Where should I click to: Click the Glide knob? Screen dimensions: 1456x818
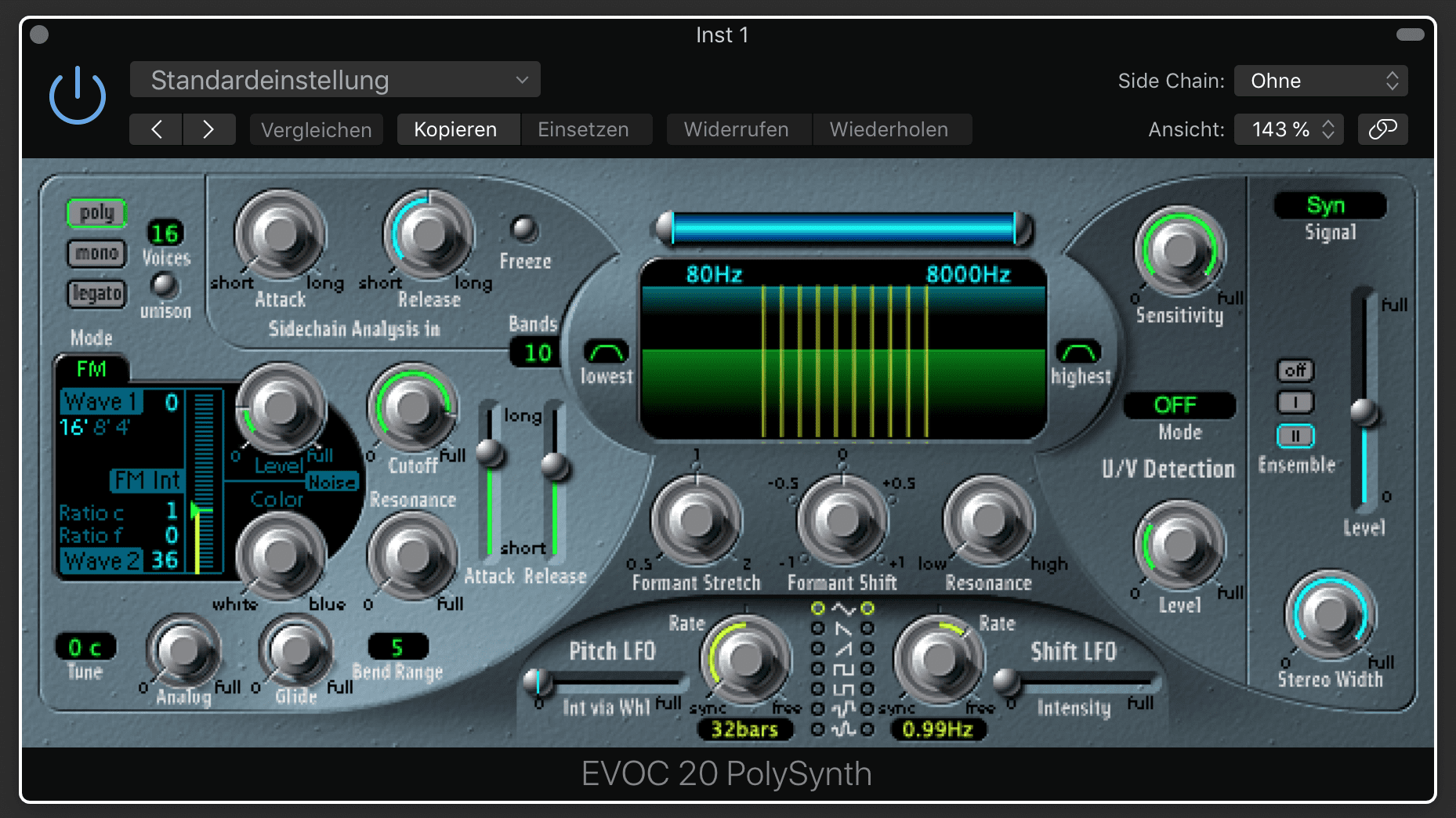(x=295, y=650)
